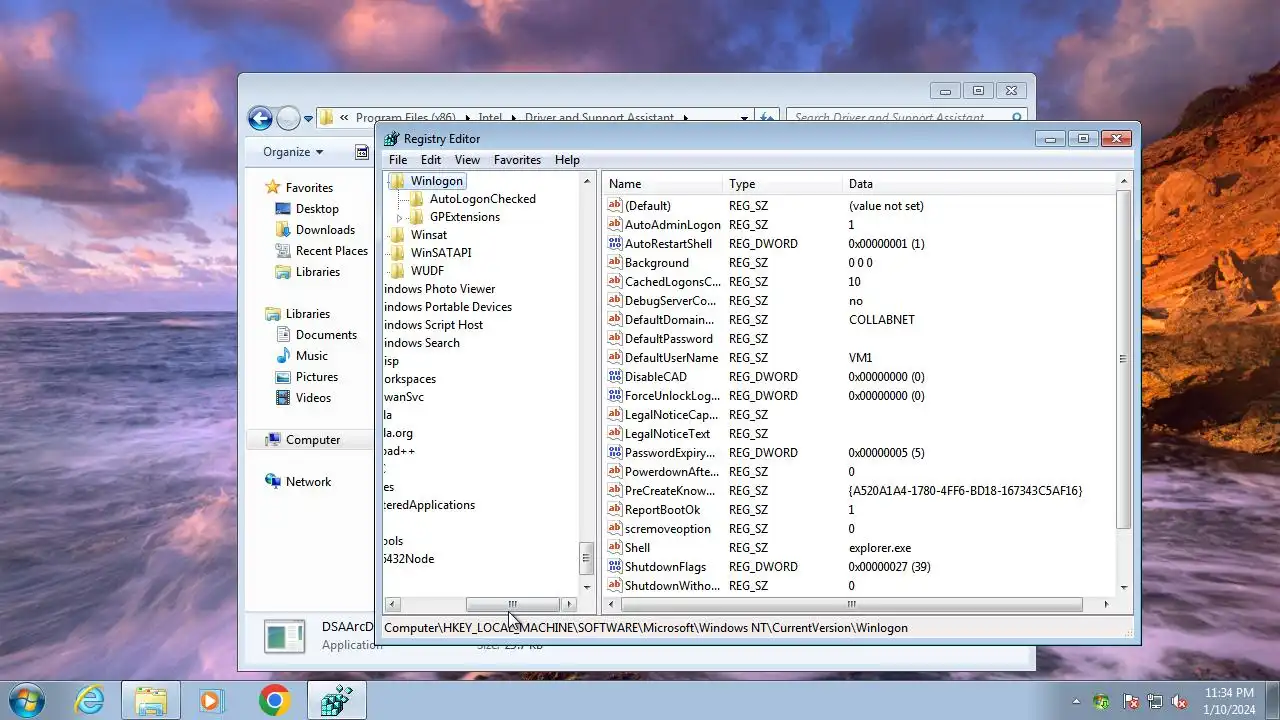1280x720 pixels.
Task: Select the DefaultUserName value icon
Action: click(615, 358)
